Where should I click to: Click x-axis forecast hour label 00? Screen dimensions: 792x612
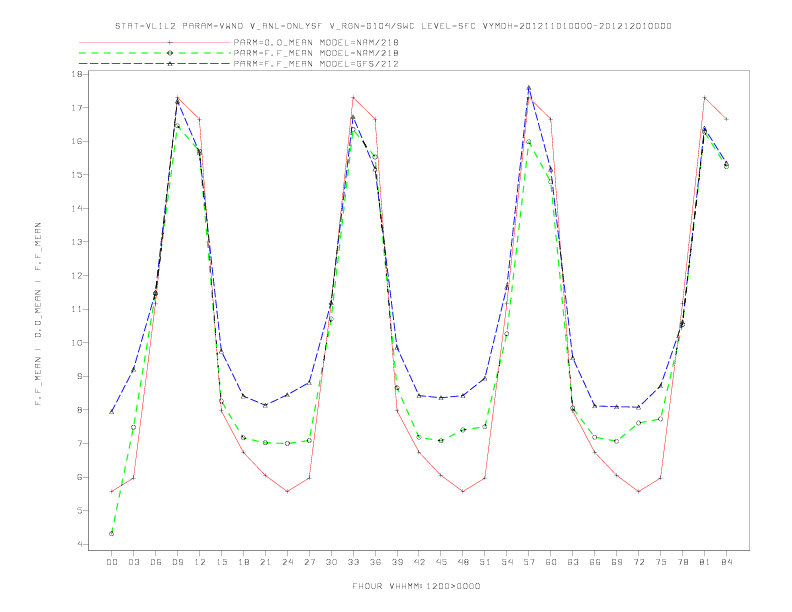112,562
